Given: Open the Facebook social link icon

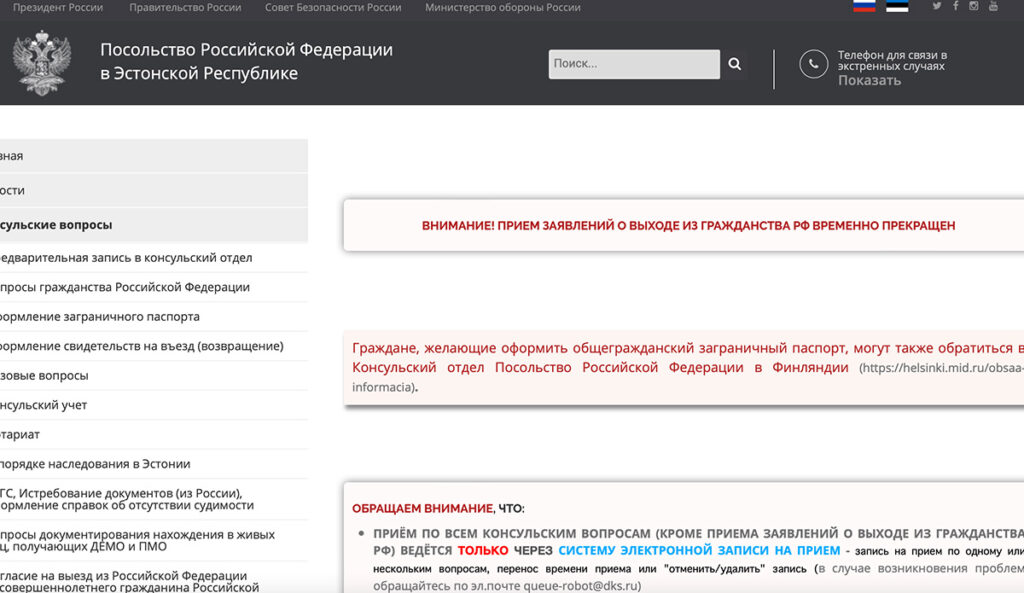Looking at the screenshot, I should (956, 7).
